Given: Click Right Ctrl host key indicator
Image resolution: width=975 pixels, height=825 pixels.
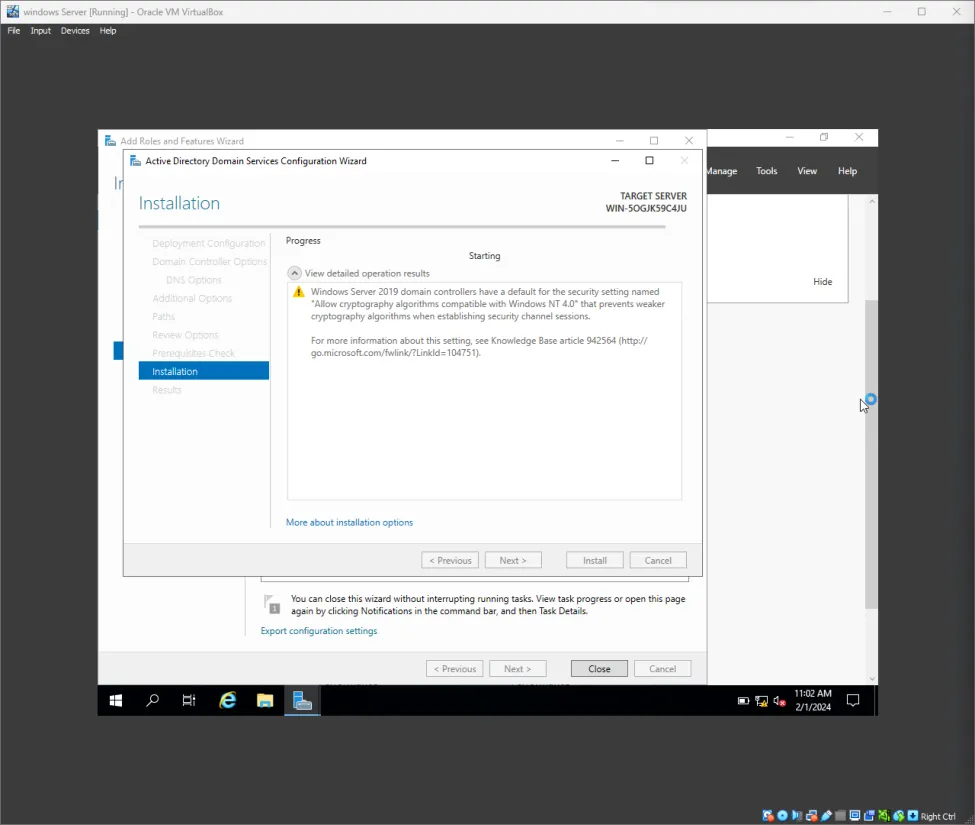Looking at the screenshot, I should [x=938, y=816].
